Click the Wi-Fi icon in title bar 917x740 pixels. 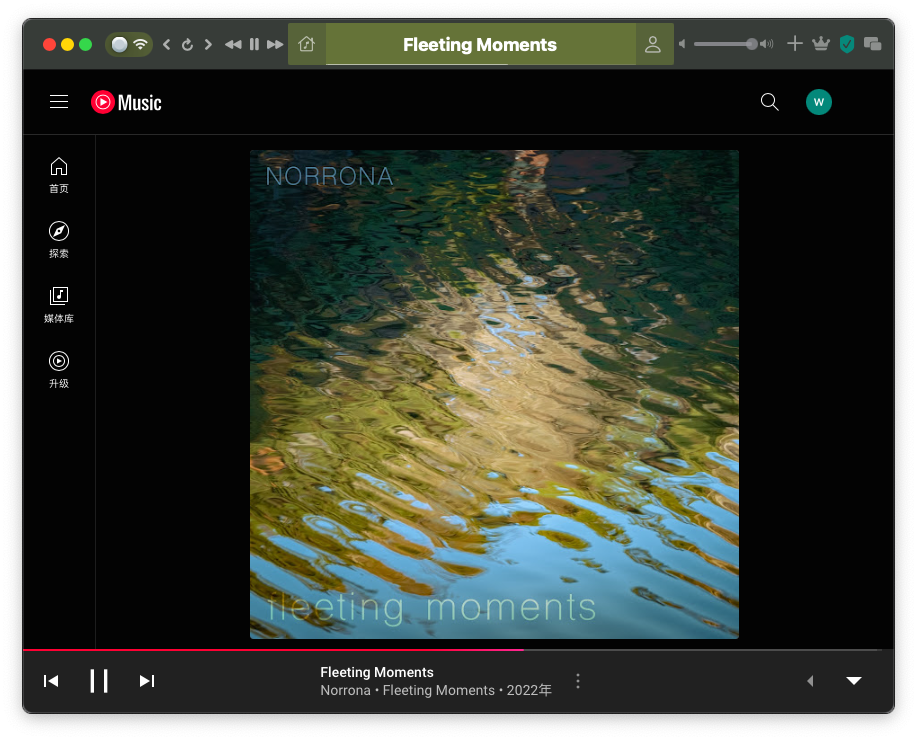[140, 44]
